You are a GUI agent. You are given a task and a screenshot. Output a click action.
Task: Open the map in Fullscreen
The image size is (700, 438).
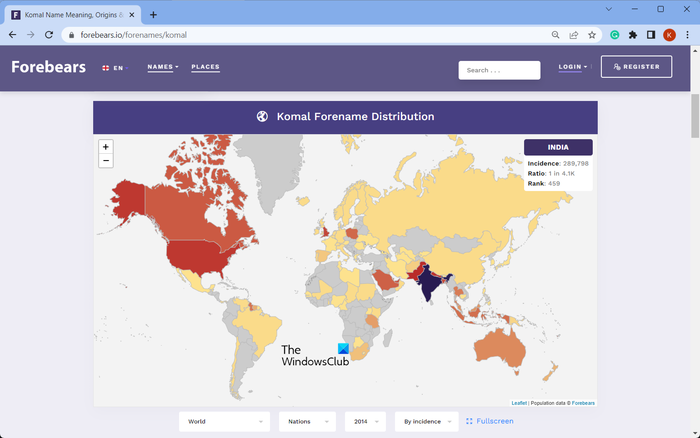coord(490,421)
